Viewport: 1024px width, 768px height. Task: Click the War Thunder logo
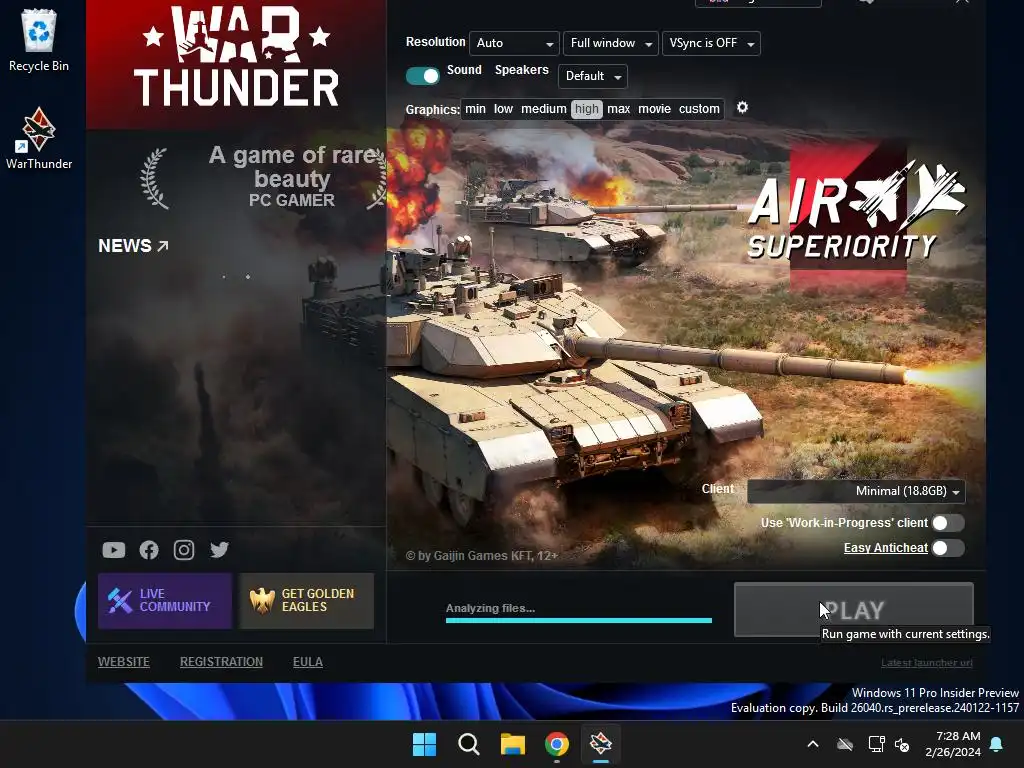pyautogui.click(x=236, y=57)
